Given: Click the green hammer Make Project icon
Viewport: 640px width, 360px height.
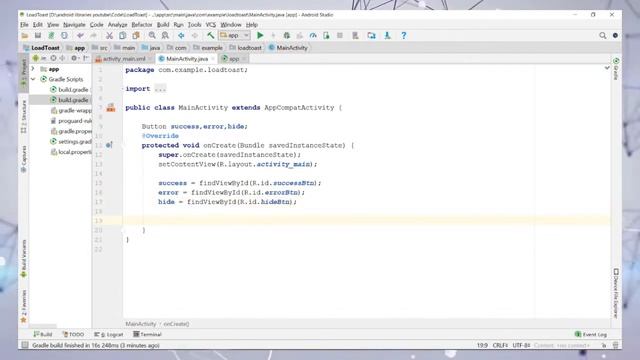Looking at the screenshot, I should click(x=211, y=36).
